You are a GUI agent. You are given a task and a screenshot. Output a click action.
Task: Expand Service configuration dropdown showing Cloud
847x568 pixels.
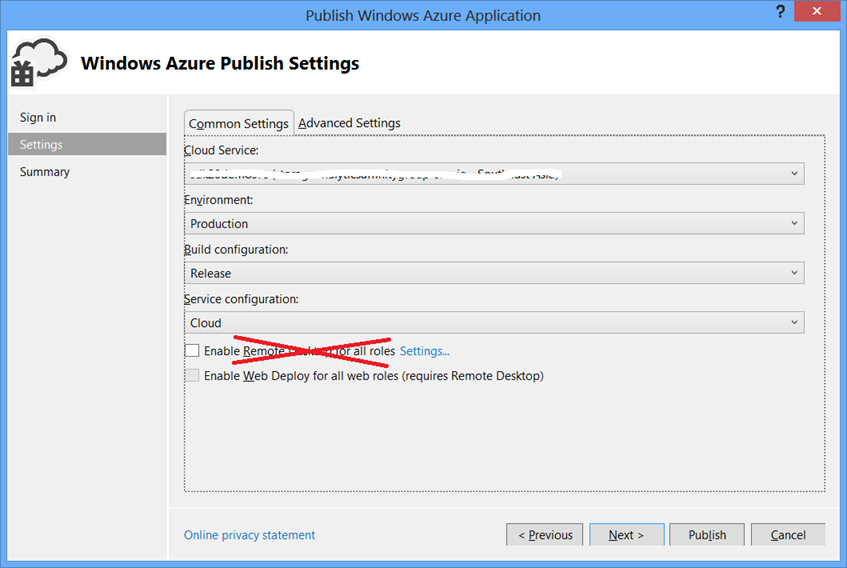[494, 323]
